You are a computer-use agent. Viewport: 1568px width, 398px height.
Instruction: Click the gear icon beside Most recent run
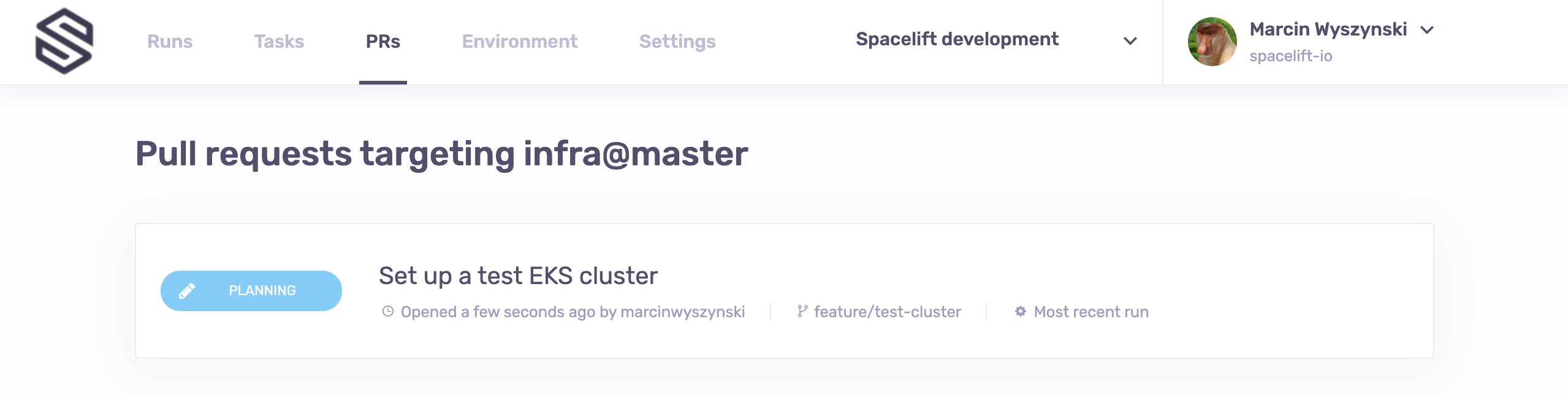tap(1021, 312)
